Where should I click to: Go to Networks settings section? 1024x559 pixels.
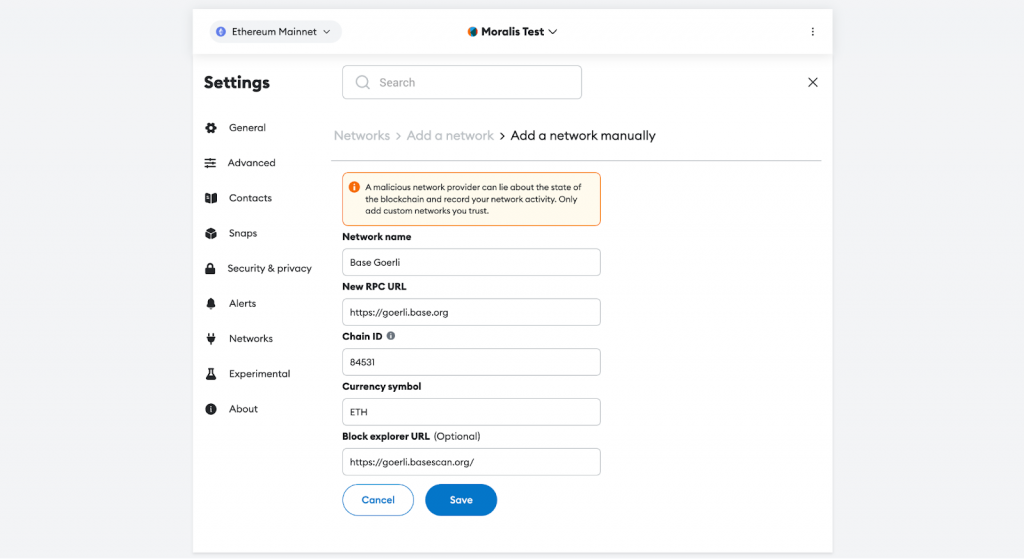pos(251,339)
